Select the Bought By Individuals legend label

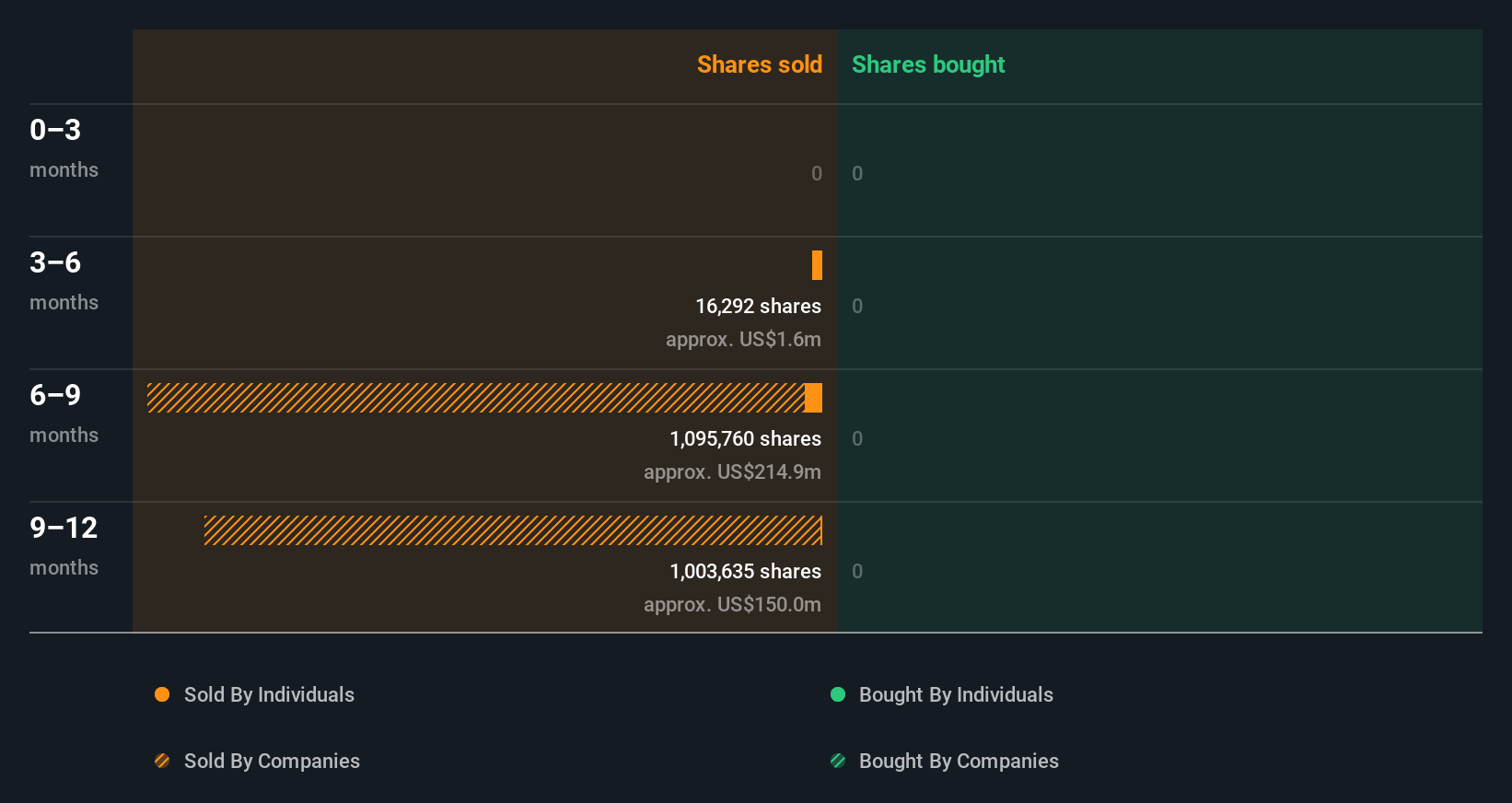tap(956, 695)
